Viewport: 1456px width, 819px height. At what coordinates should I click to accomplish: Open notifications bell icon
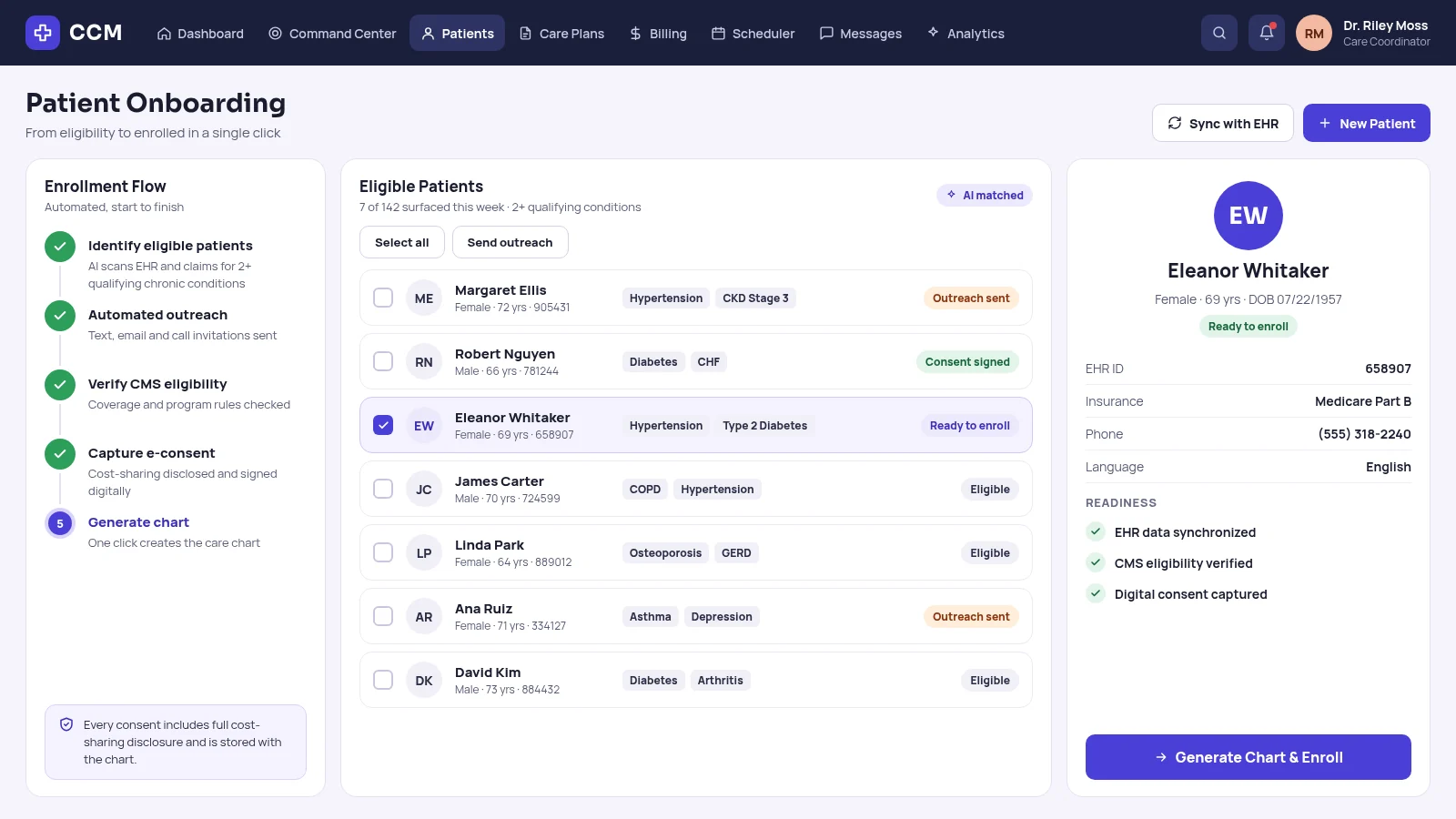coord(1267,33)
